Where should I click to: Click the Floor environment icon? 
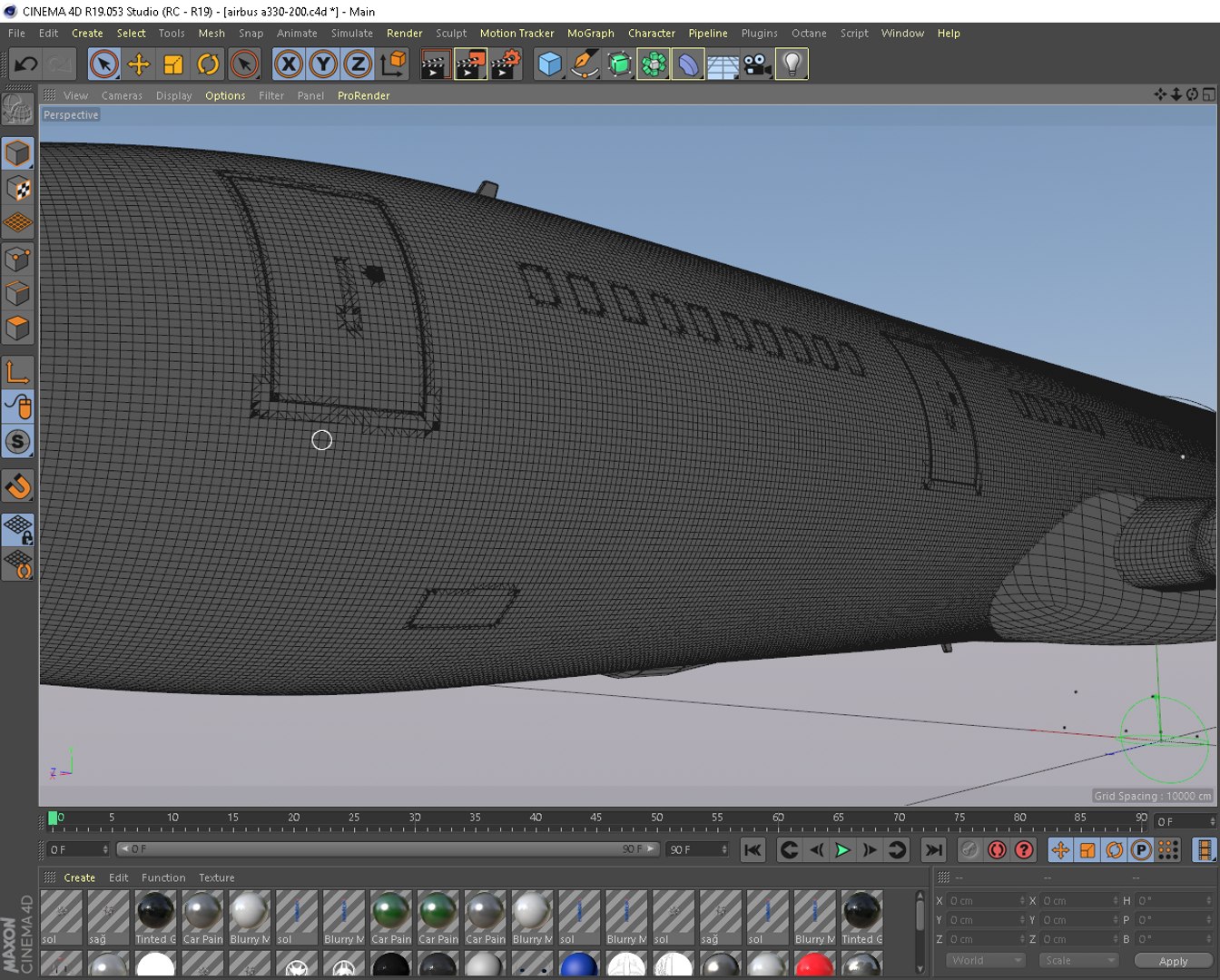pos(723,64)
